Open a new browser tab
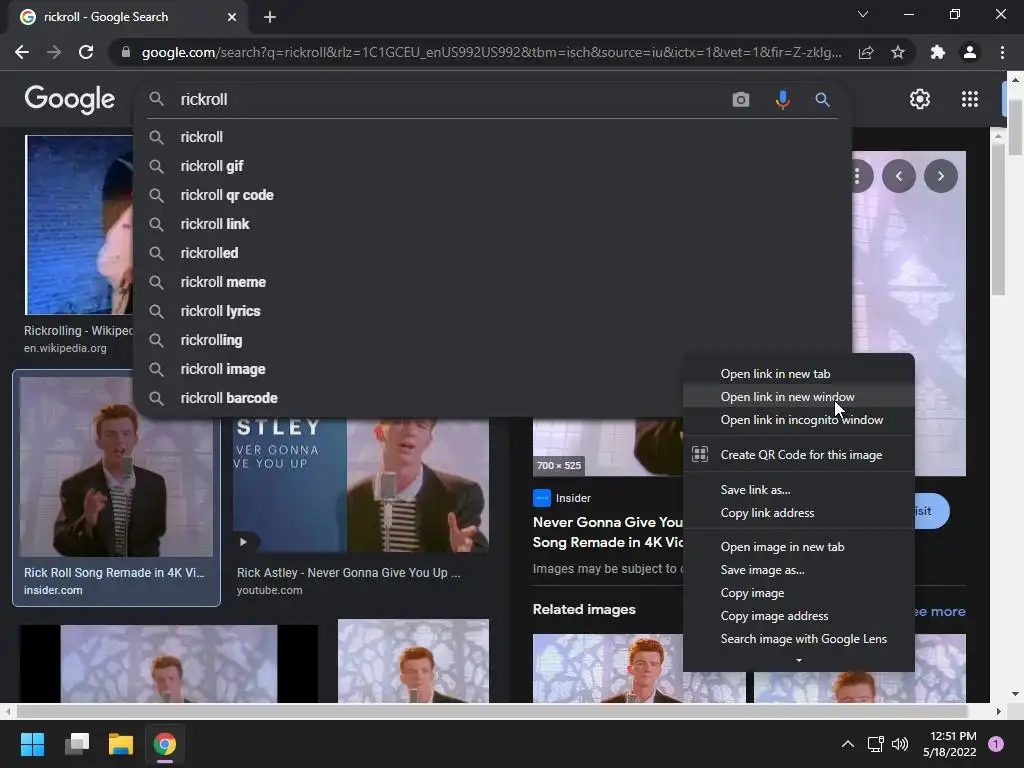1024x768 pixels. coord(270,17)
